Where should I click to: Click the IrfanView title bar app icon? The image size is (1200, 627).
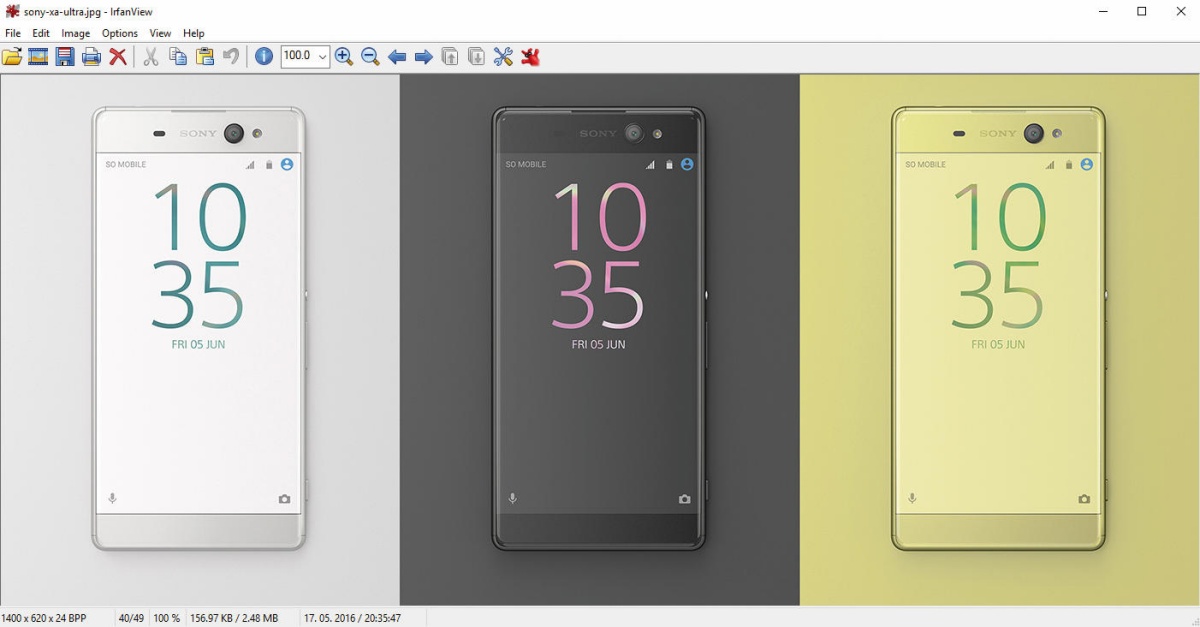(x=12, y=12)
